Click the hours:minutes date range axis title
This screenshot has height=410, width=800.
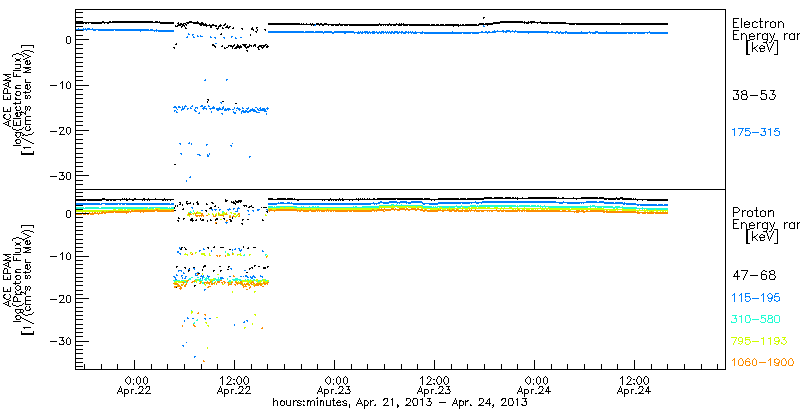[399, 402]
